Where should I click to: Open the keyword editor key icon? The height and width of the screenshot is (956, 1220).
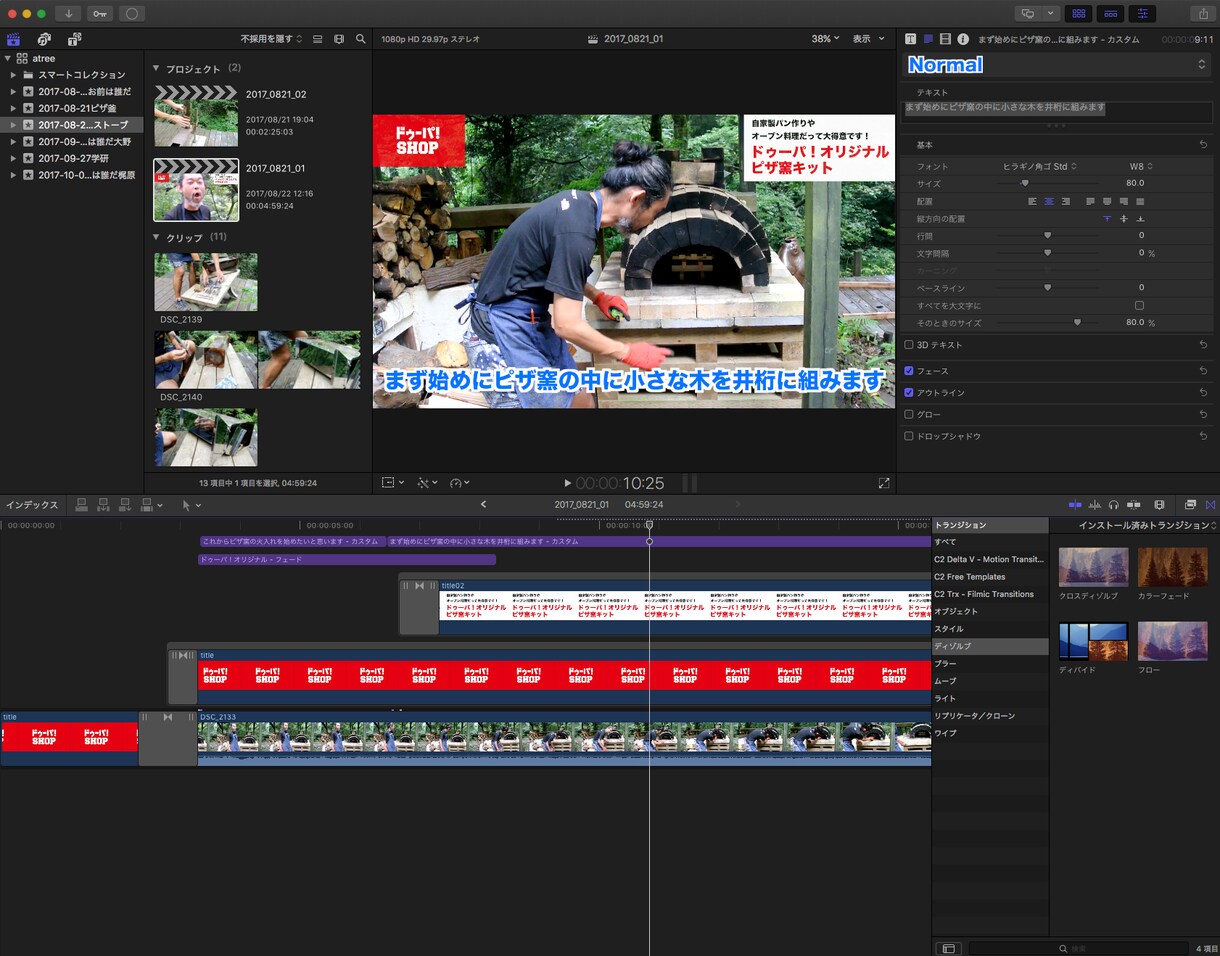click(100, 13)
